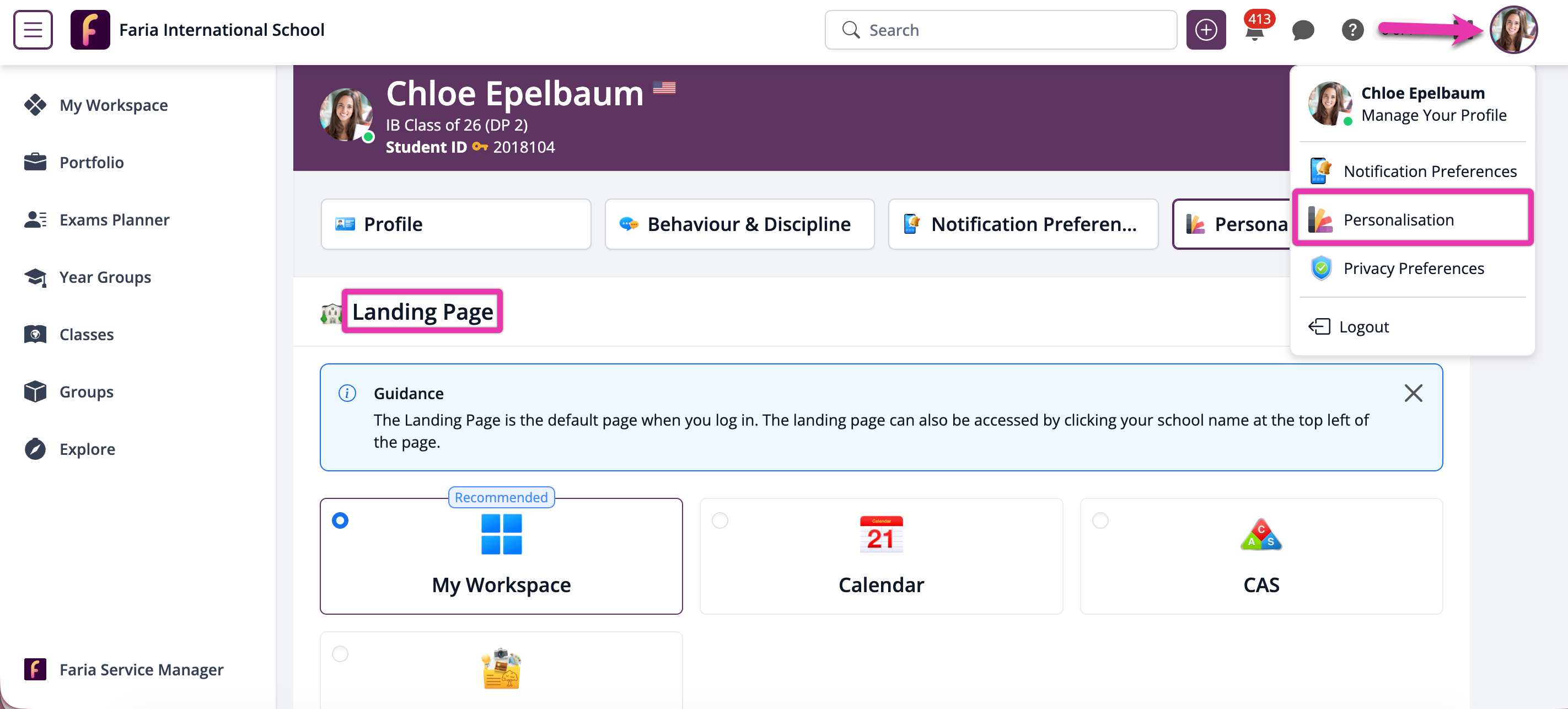The width and height of the screenshot is (1568, 709).
Task: Click the purple plus quick-add button
Action: click(x=1205, y=30)
